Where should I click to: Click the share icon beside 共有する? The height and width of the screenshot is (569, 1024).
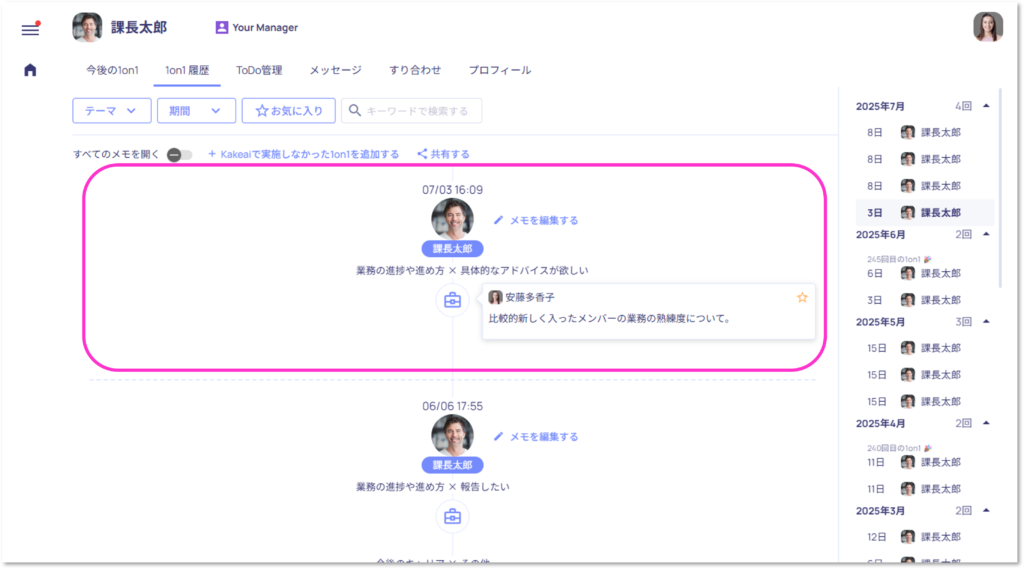tap(423, 154)
